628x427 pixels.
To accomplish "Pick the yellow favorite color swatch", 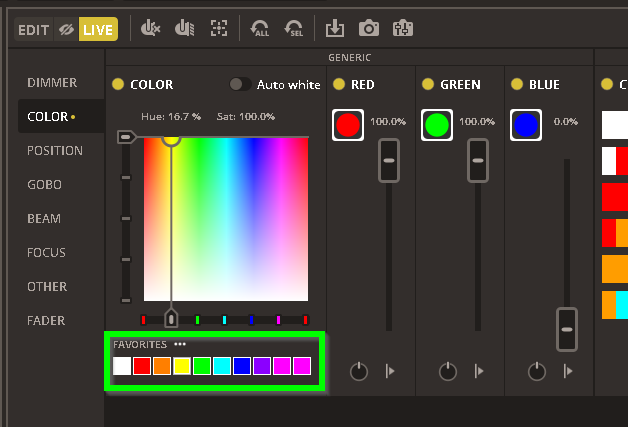I will (182, 366).
